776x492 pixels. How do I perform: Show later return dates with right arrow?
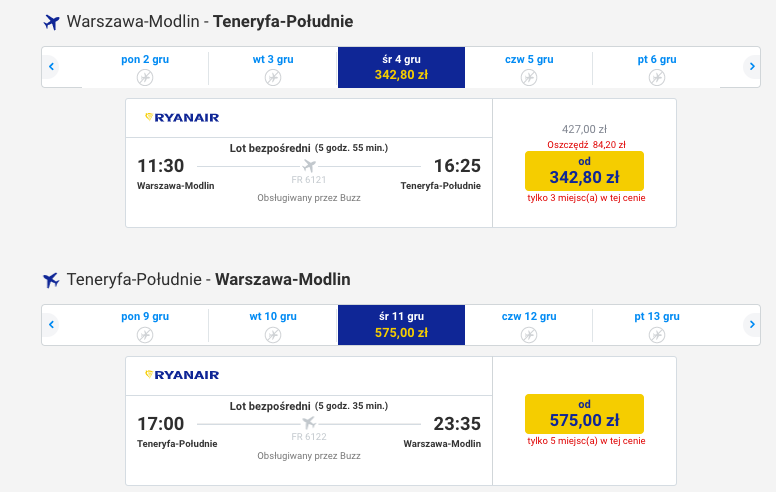[x=752, y=325]
